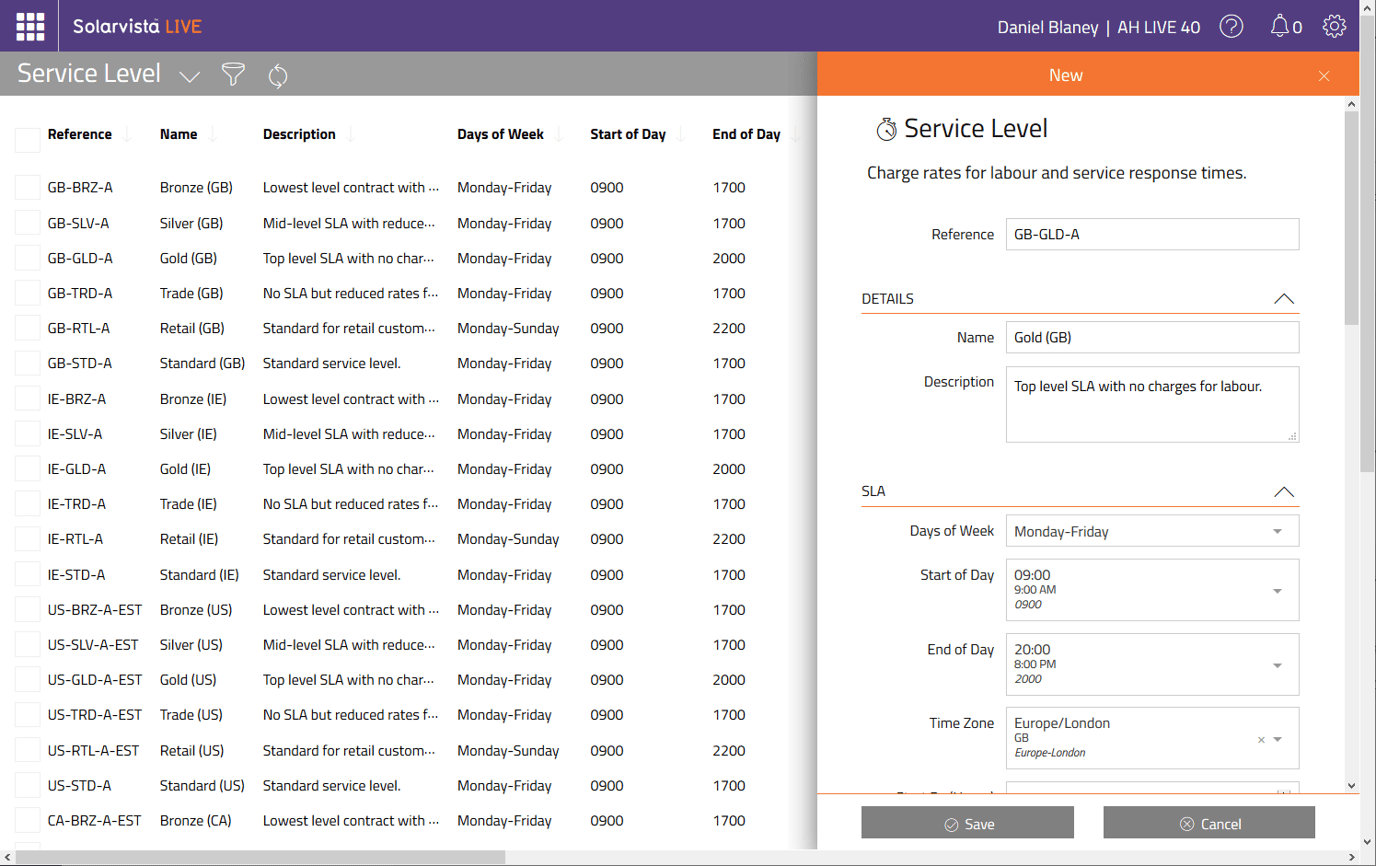The height and width of the screenshot is (866, 1376).
Task: Tick the checkbox for GB-BRZ-A row
Action: coord(28,188)
